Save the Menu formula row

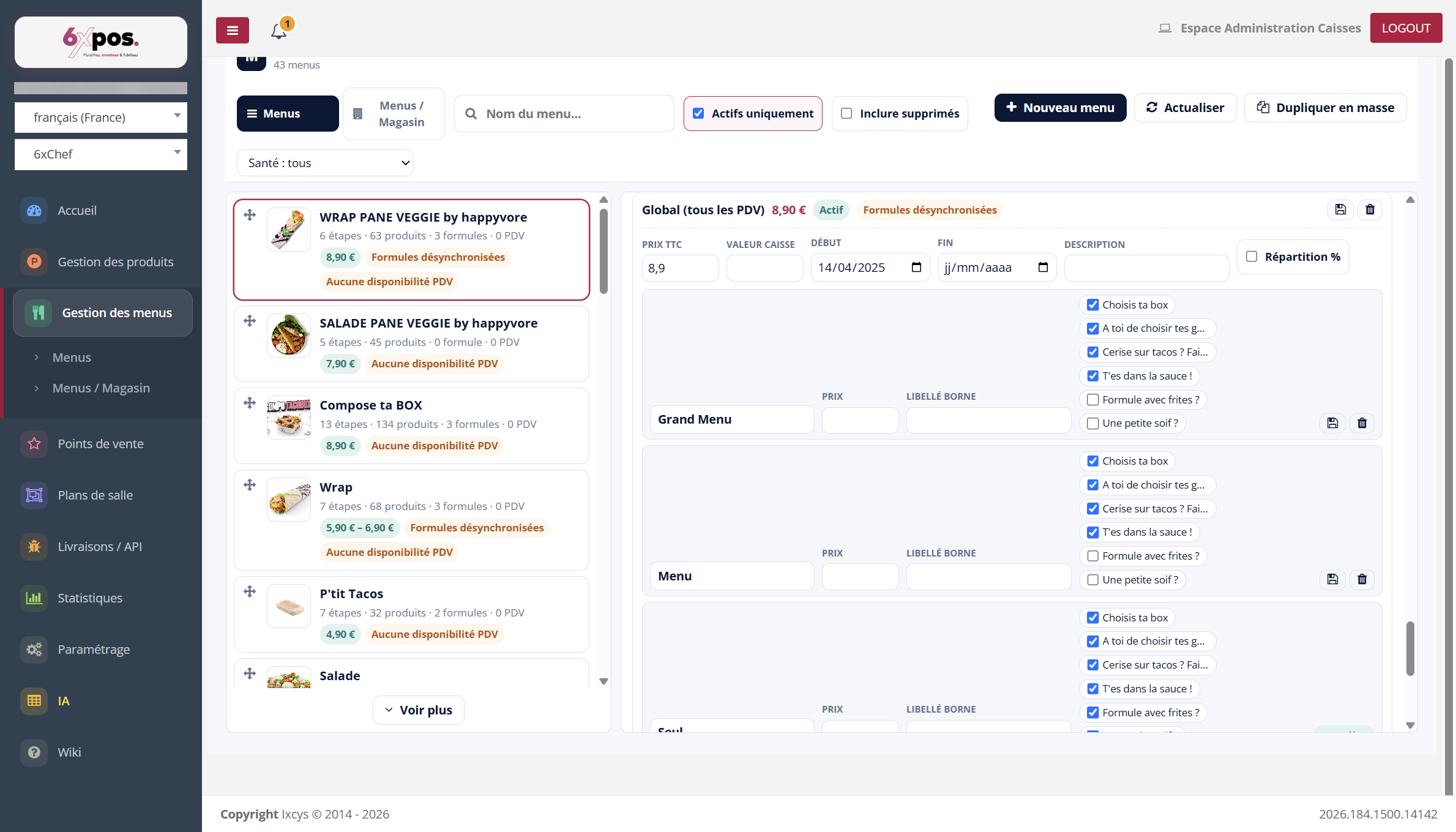pos(1332,579)
